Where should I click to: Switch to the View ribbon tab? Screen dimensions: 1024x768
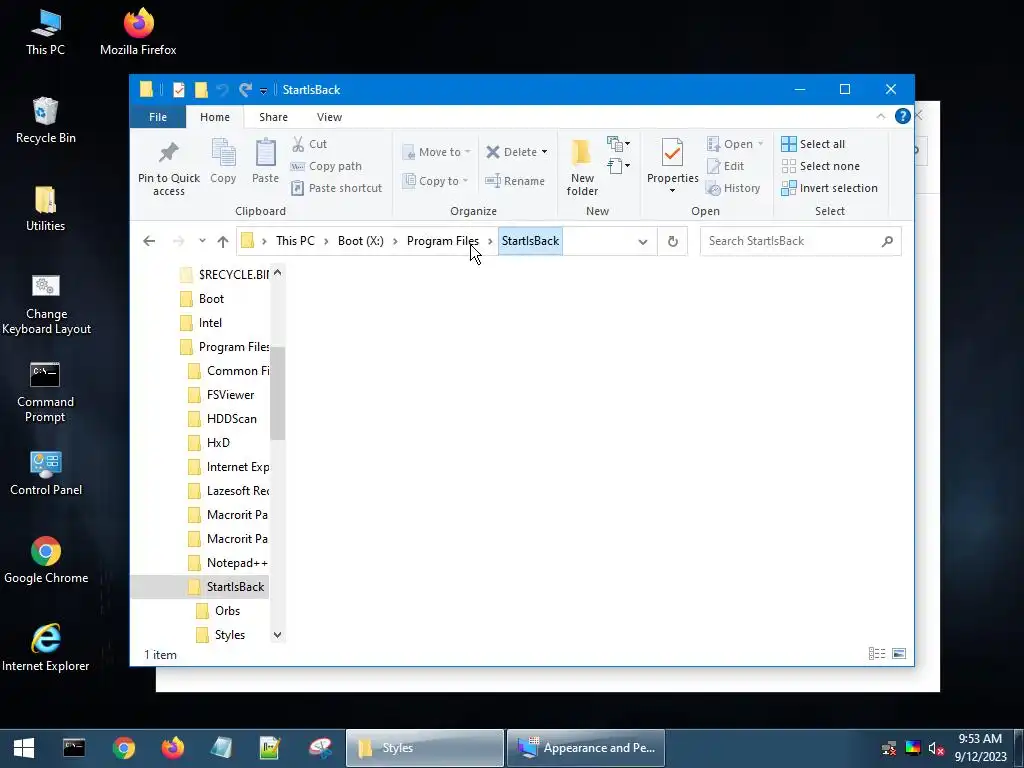point(329,117)
